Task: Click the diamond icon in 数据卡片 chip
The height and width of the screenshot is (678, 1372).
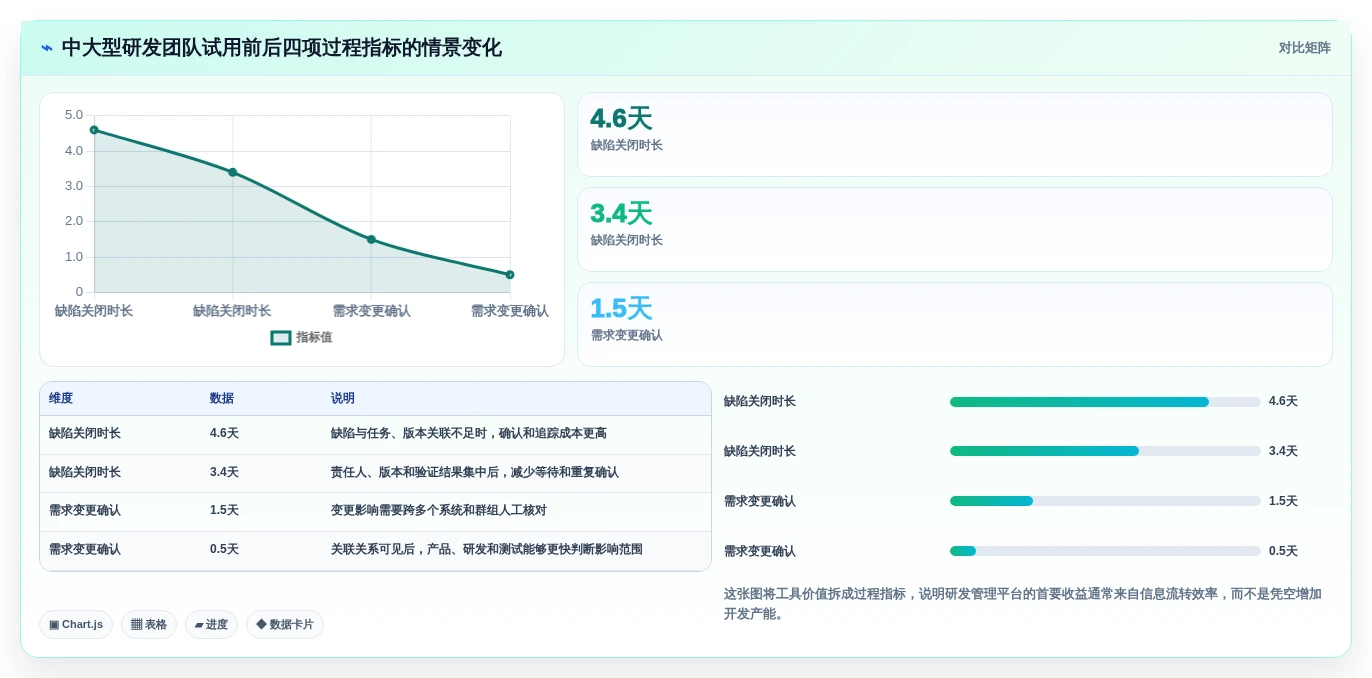Action: [261, 625]
